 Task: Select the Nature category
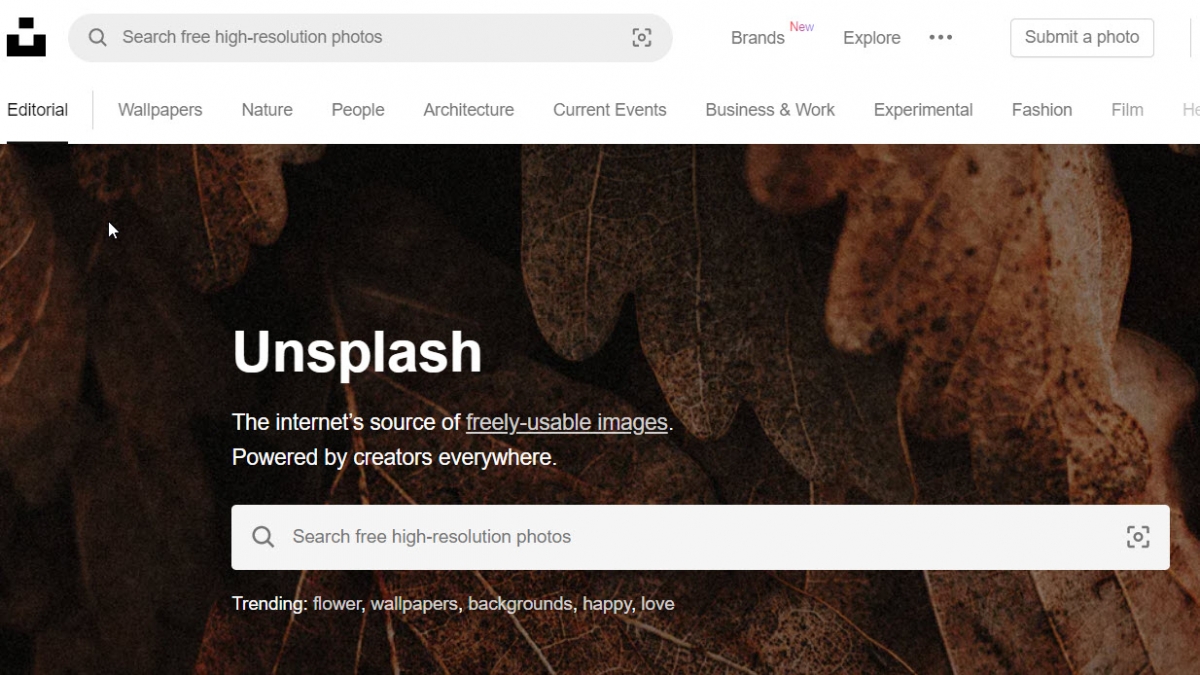point(266,110)
